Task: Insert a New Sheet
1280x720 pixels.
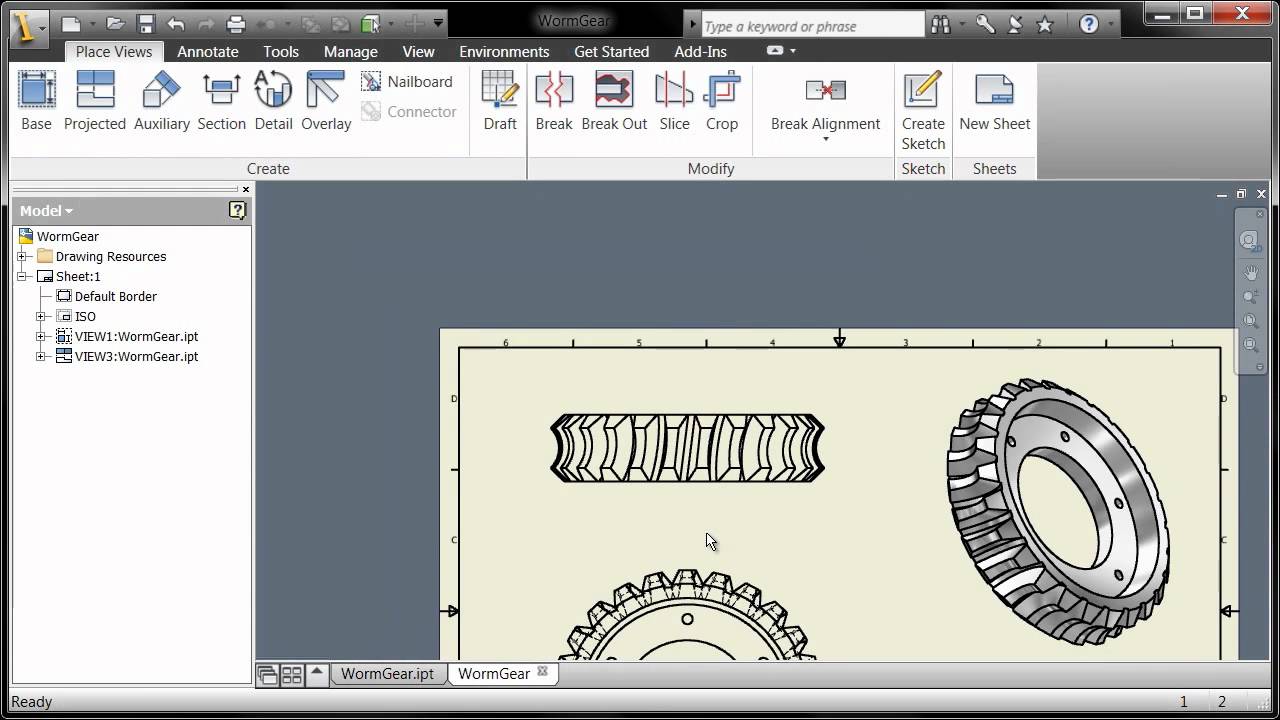Action: pyautogui.click(x=994, y=100)
